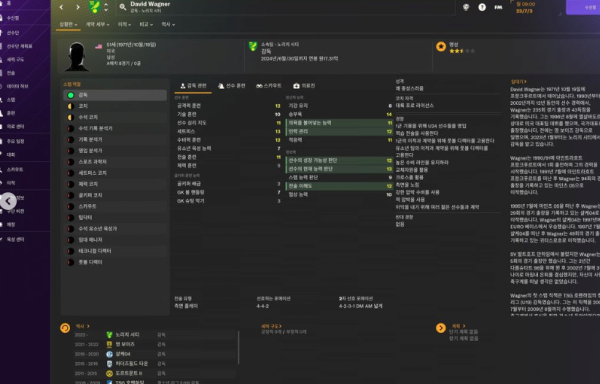The height and width of the screenshot is (384, 600).
Task: Open the FM menu icon
Action: point(498,7)
